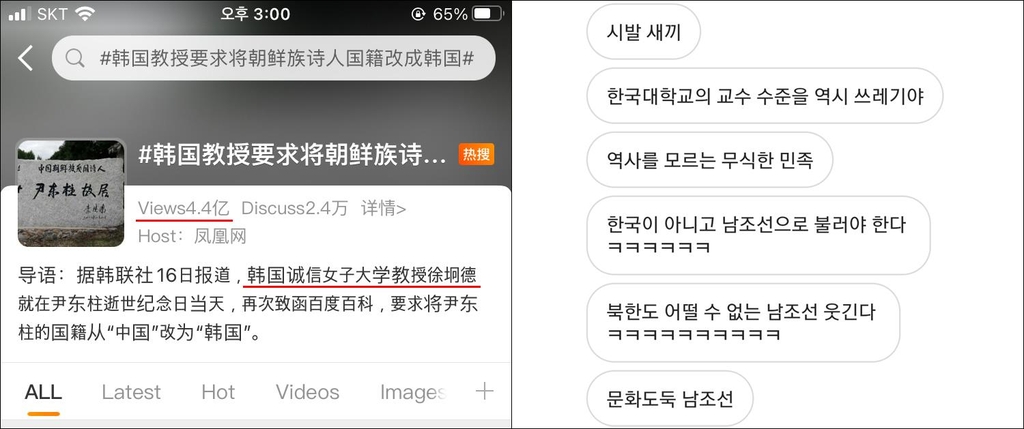Tap the back arrow icon

click(x=25, y=58)
